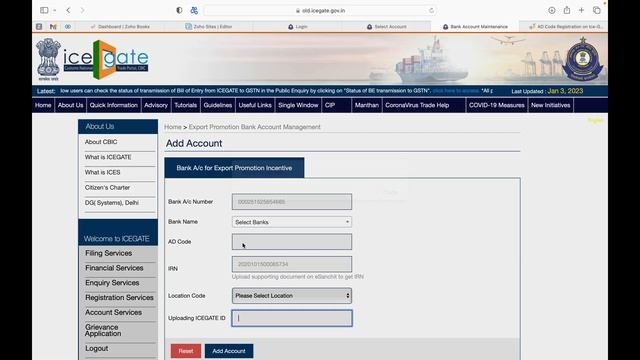
Task: Open What is ICES sidebar link
Action: pyautogui.click(x=102, y=172)
